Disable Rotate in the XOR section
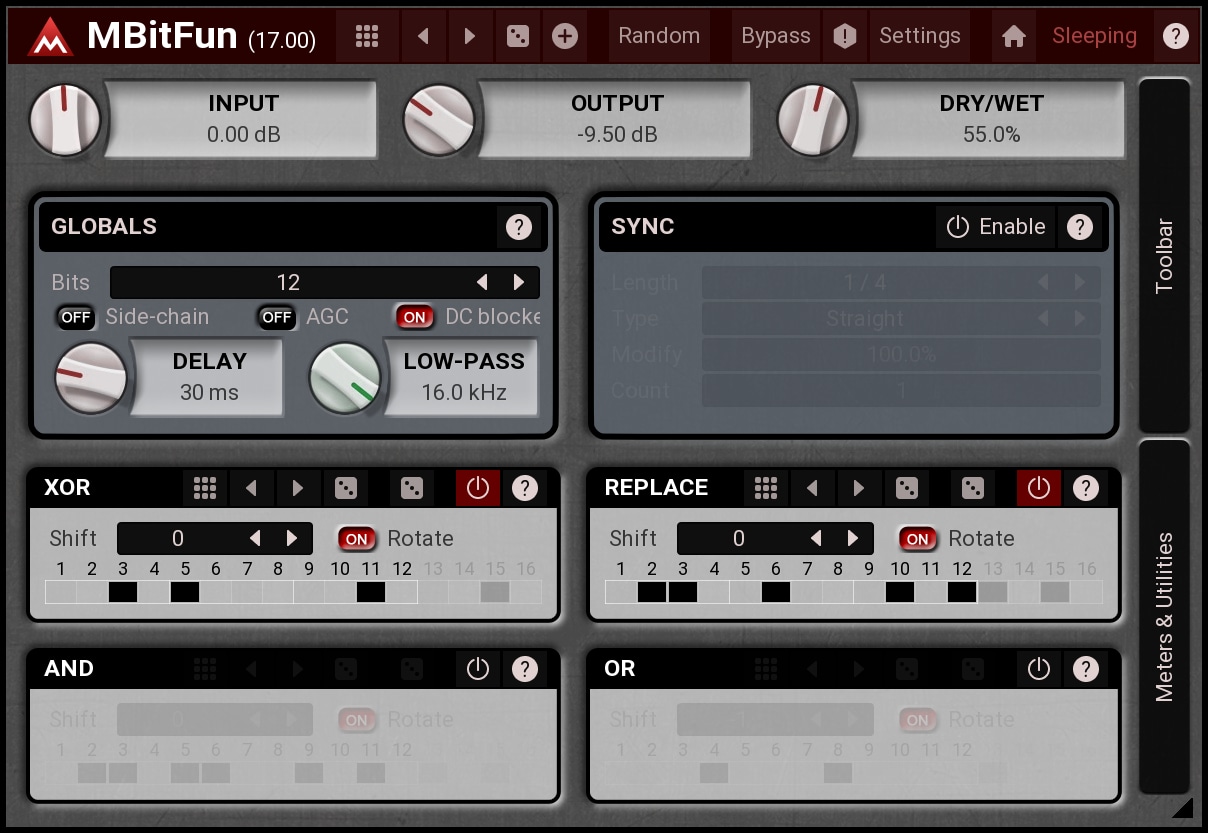 pyautogui.click(x=357, y=539)
